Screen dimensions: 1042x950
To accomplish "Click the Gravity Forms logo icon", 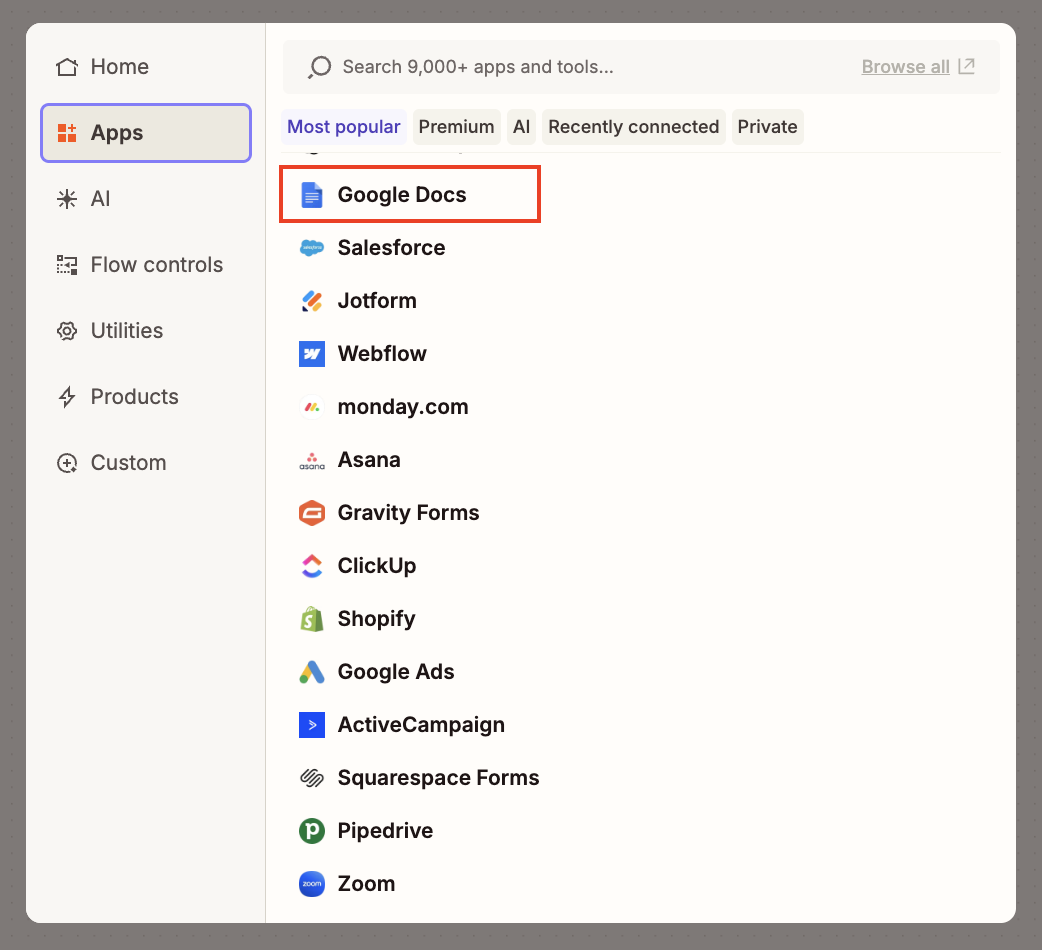I will coord(312,513).
